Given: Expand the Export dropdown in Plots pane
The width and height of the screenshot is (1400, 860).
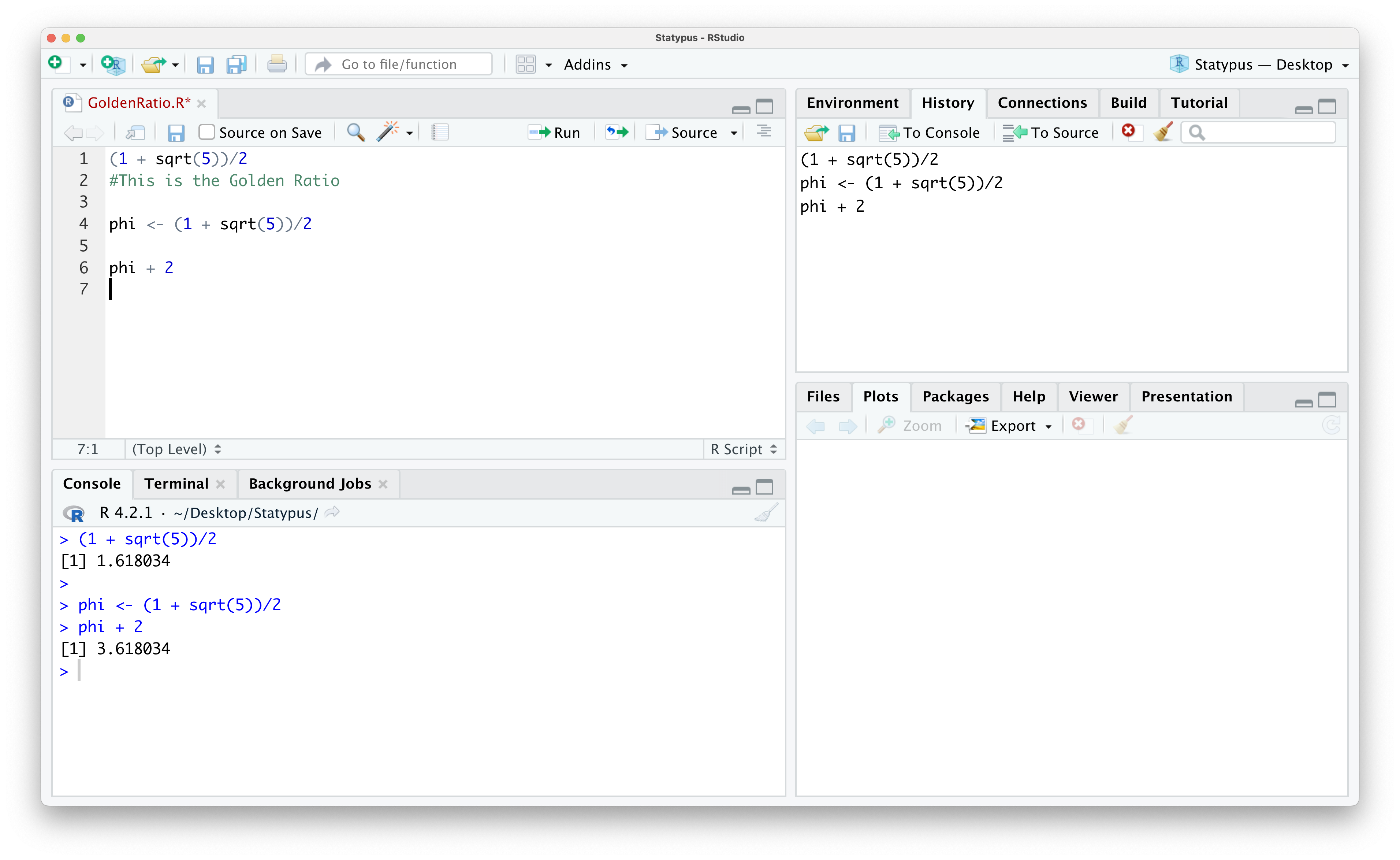Looking at the screenshot, I should pyautogui.click(x=1012, y=426).
